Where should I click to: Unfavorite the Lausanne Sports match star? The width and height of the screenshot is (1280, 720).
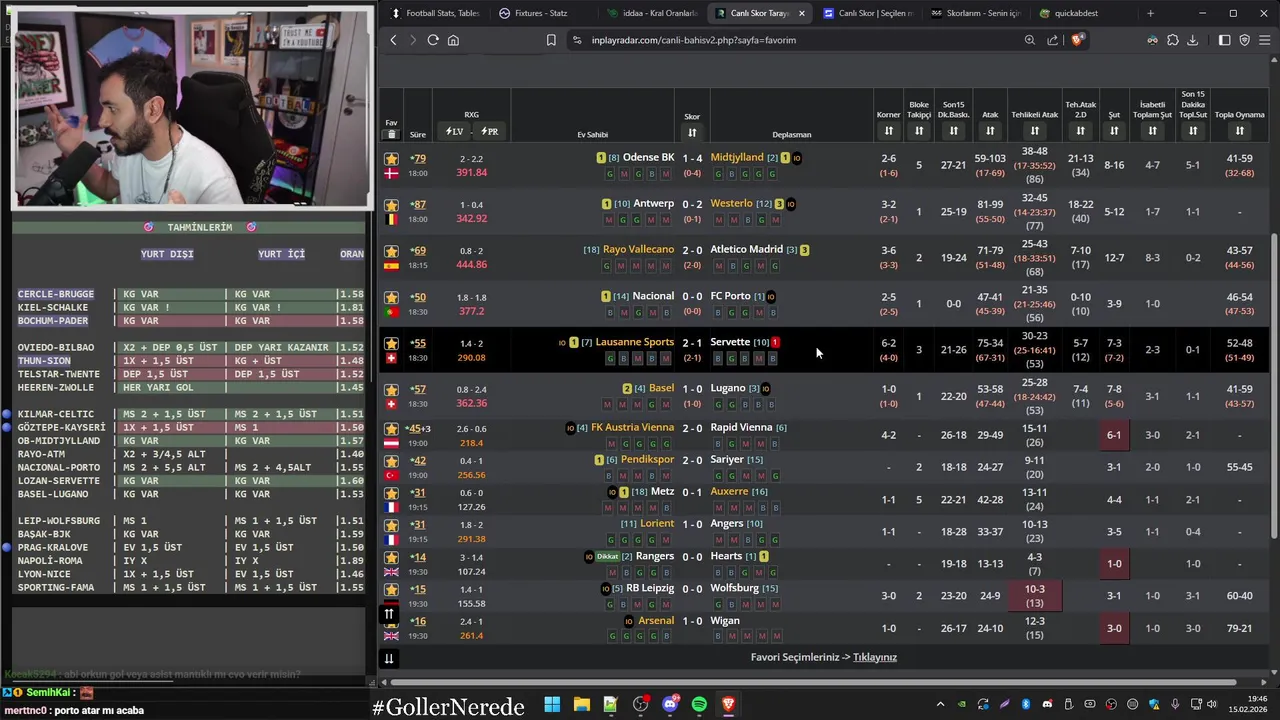point(391,343)
